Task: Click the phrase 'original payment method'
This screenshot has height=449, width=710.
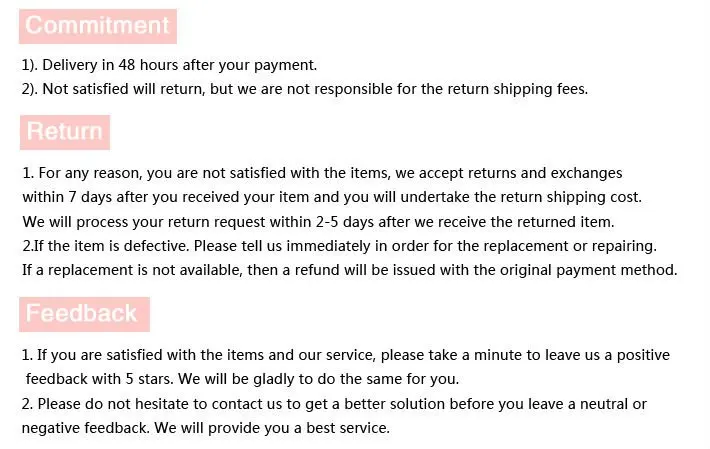Action: tap(588, 270)
